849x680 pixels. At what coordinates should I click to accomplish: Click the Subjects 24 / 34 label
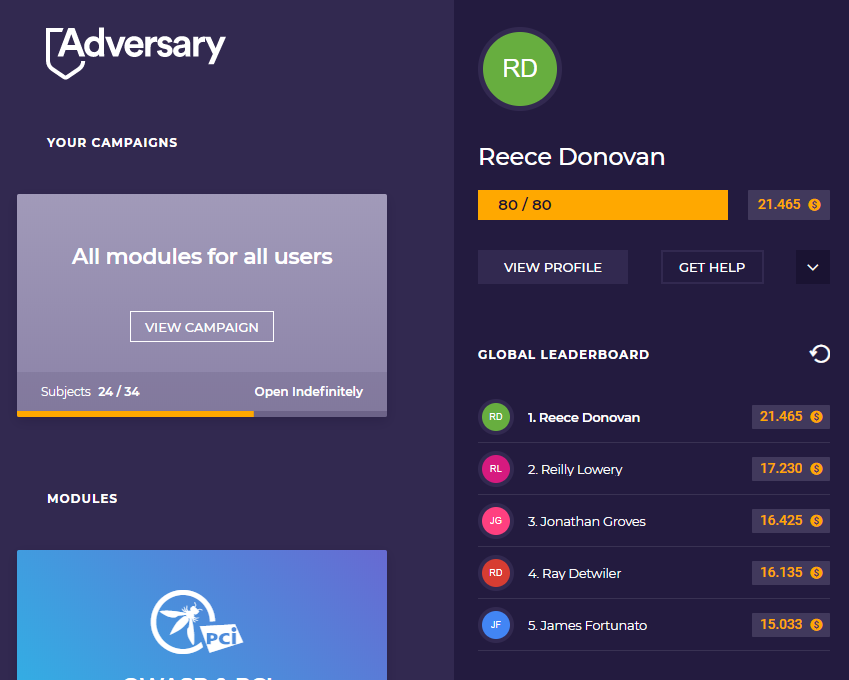pos(90,391)
